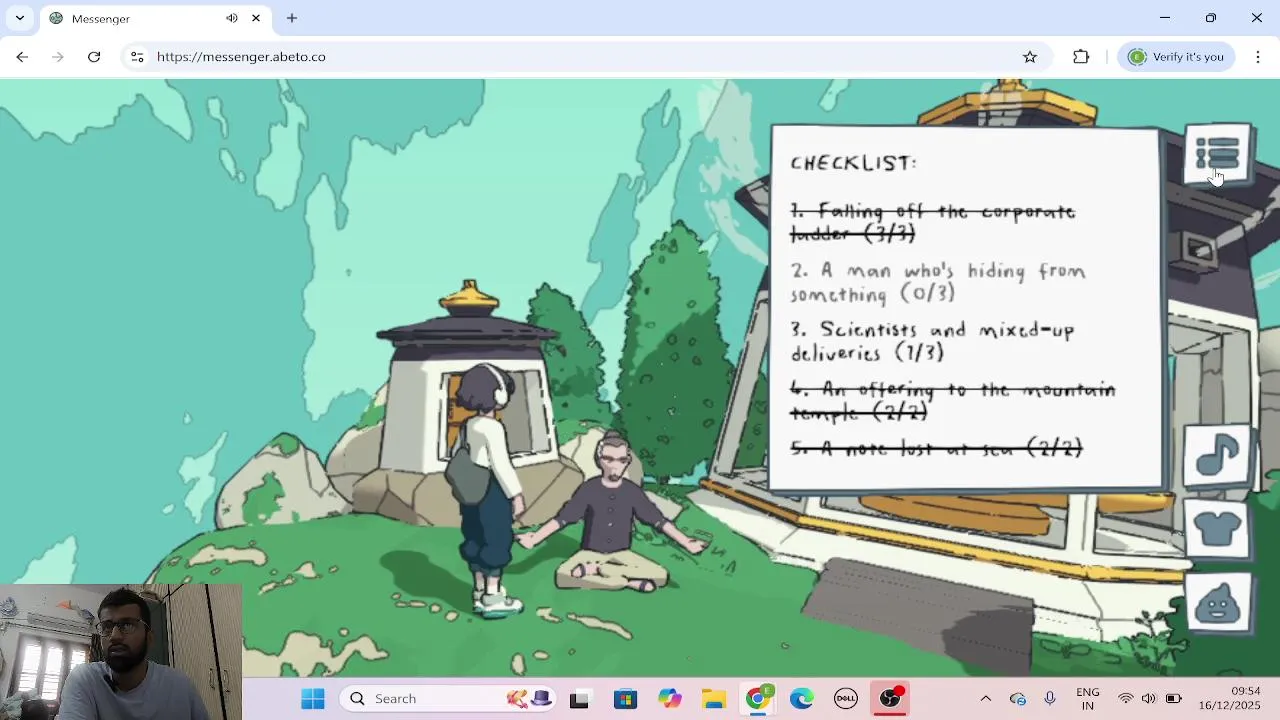Bookmark this page with star icon
This screenshot has width=1280, height=720.
[x=1030, y=57]
